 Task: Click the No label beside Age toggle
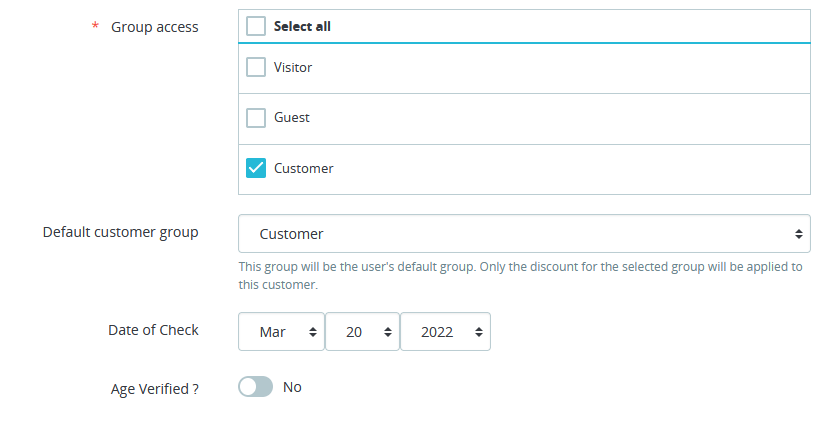click(x=292, y=387)
